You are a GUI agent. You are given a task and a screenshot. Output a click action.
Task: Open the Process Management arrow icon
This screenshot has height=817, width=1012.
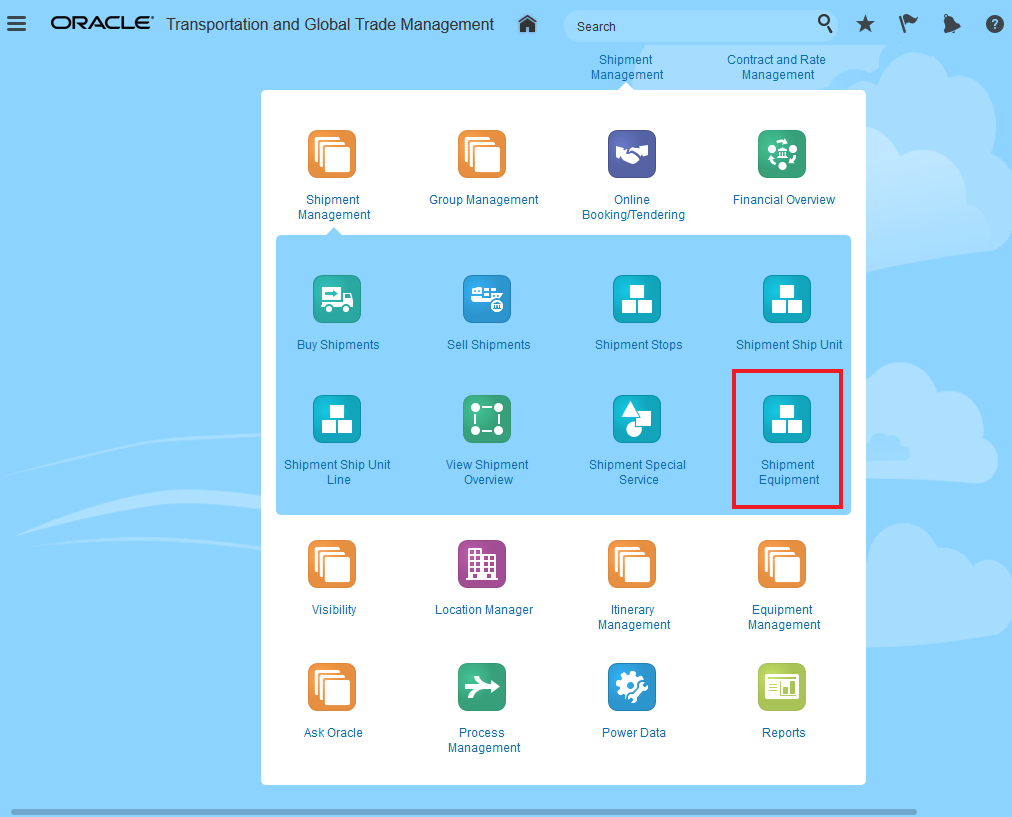point(482,687)
